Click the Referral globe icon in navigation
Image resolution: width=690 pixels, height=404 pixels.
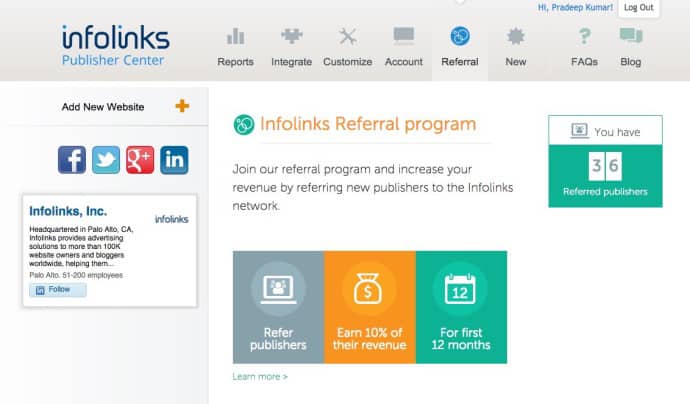pyautogui.click(x=460, y=36)
